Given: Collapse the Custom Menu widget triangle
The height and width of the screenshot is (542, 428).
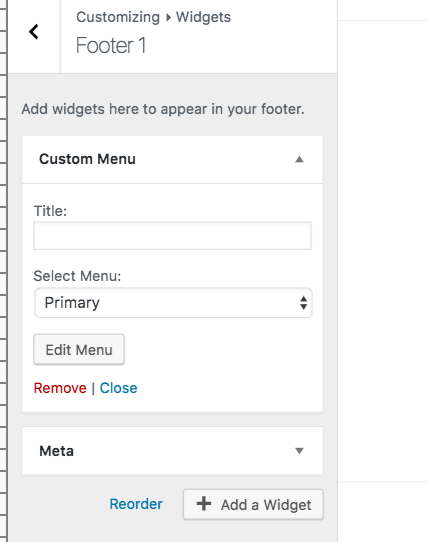Looking at the screenshot, I should [299, 159].
